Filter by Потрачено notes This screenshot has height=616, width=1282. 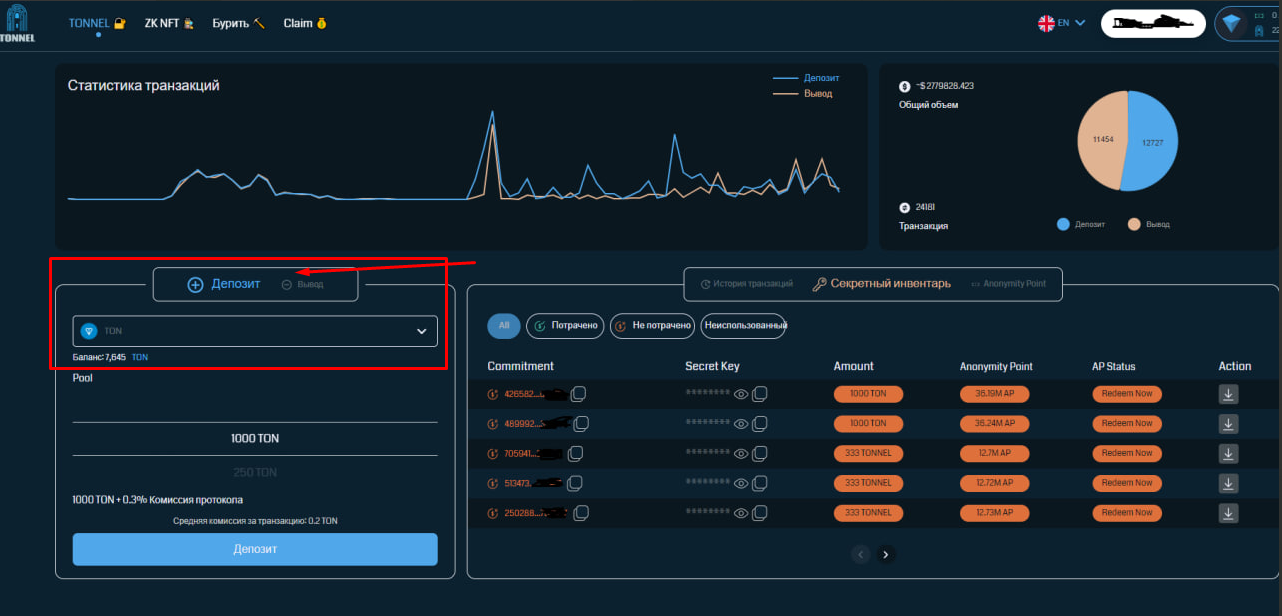point(566,325)
